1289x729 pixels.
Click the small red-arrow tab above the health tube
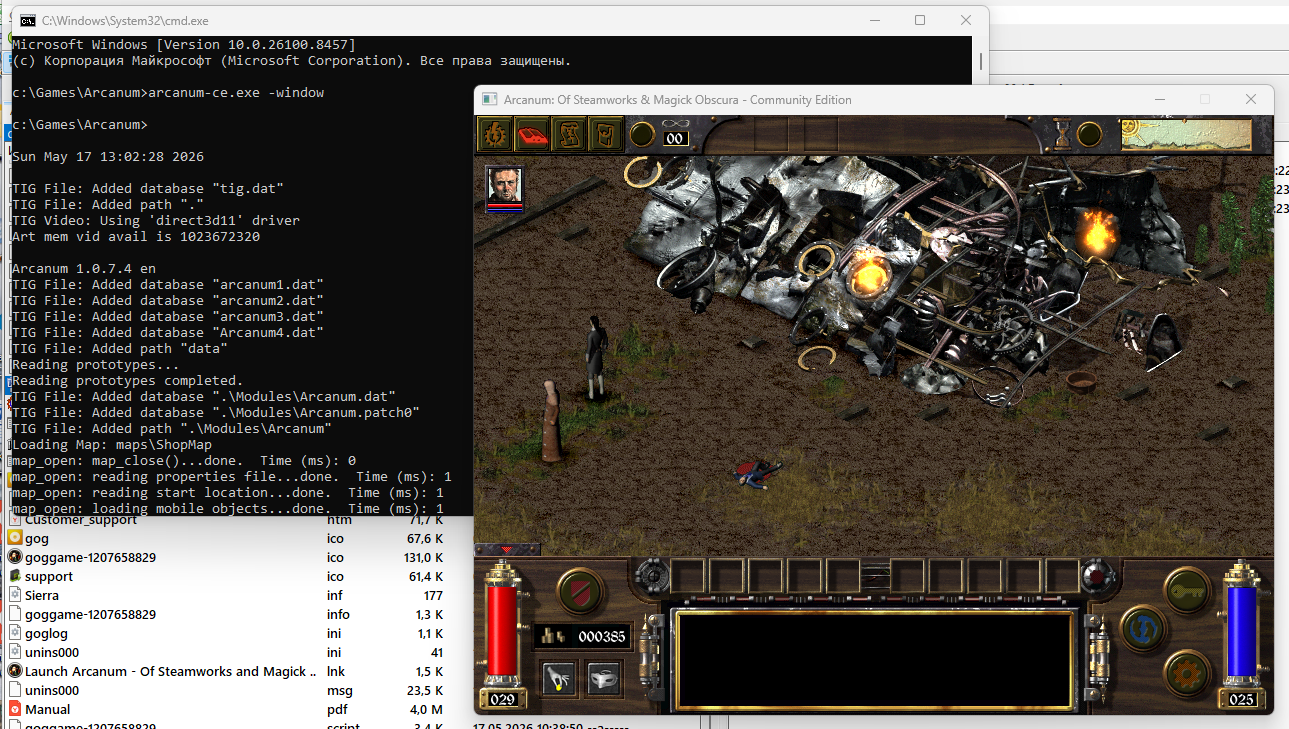tap(506, 549)
